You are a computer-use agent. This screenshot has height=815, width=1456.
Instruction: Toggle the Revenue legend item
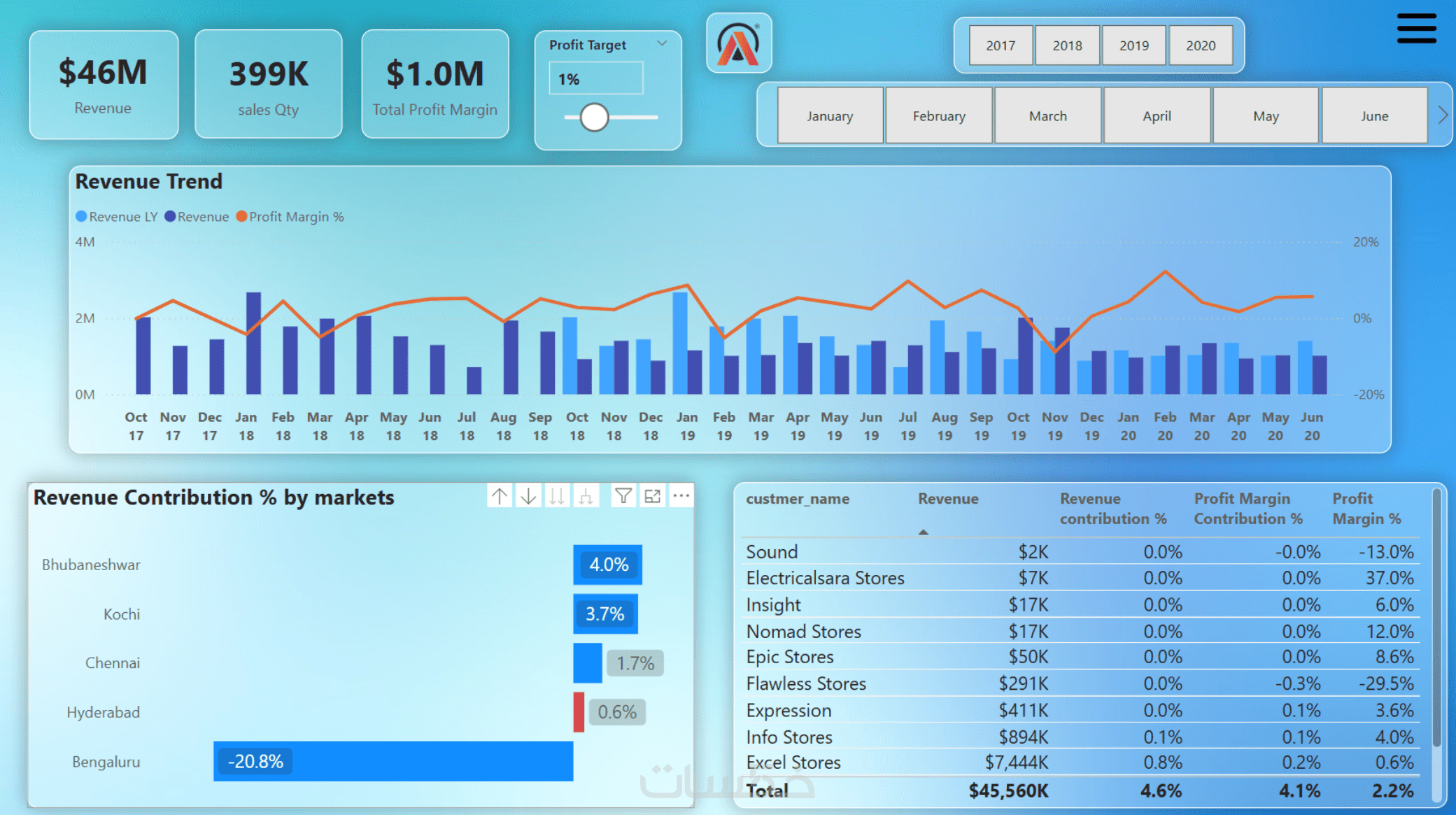(x=197, y=217)
